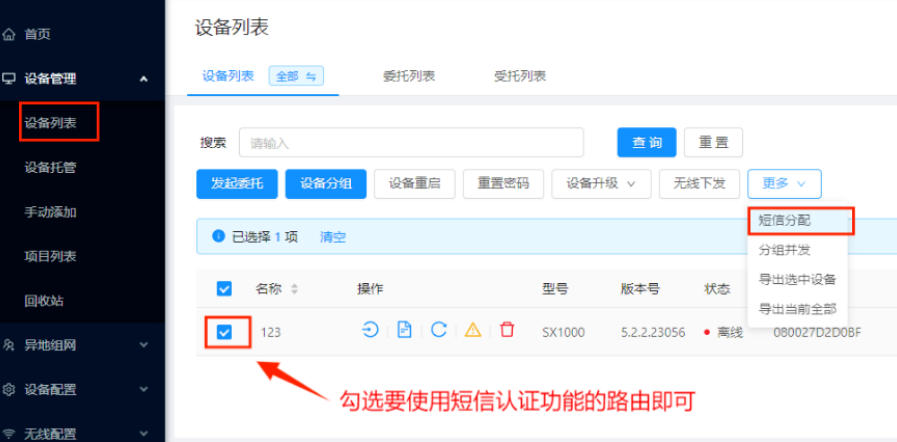This screenshot has height=442, width=897.
Task: Collapse the 设备管理 sidebar section
Action: pyautogui.click(x=143, y=79)
